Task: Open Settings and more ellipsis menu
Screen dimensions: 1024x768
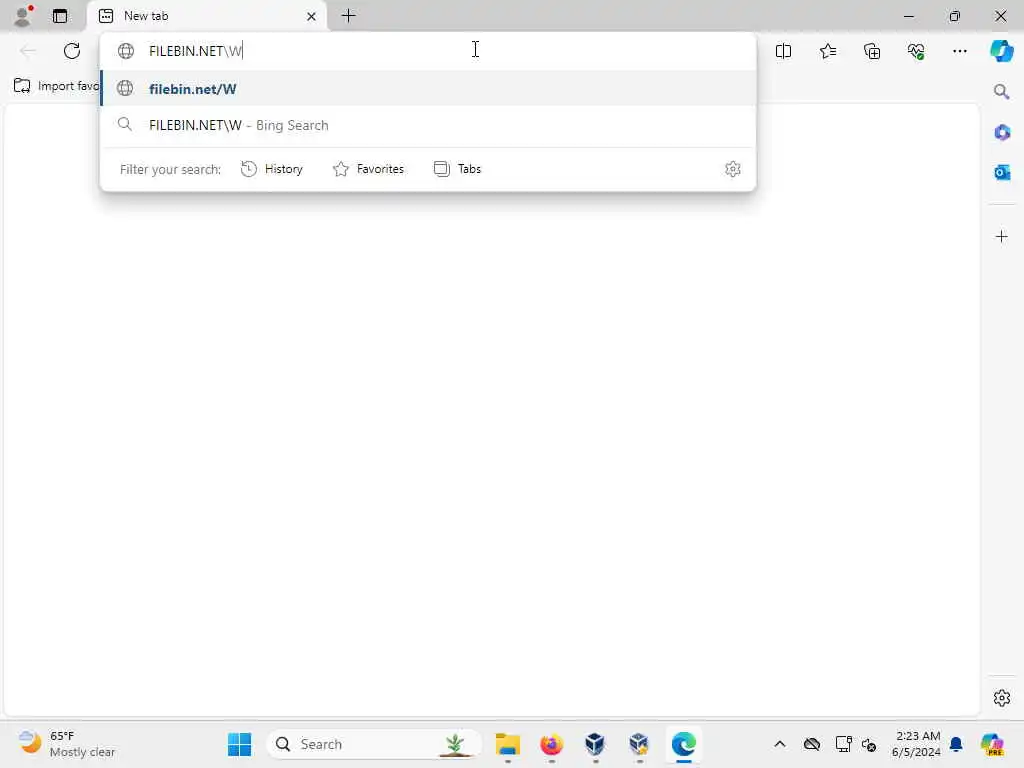Action: (959, 51)
